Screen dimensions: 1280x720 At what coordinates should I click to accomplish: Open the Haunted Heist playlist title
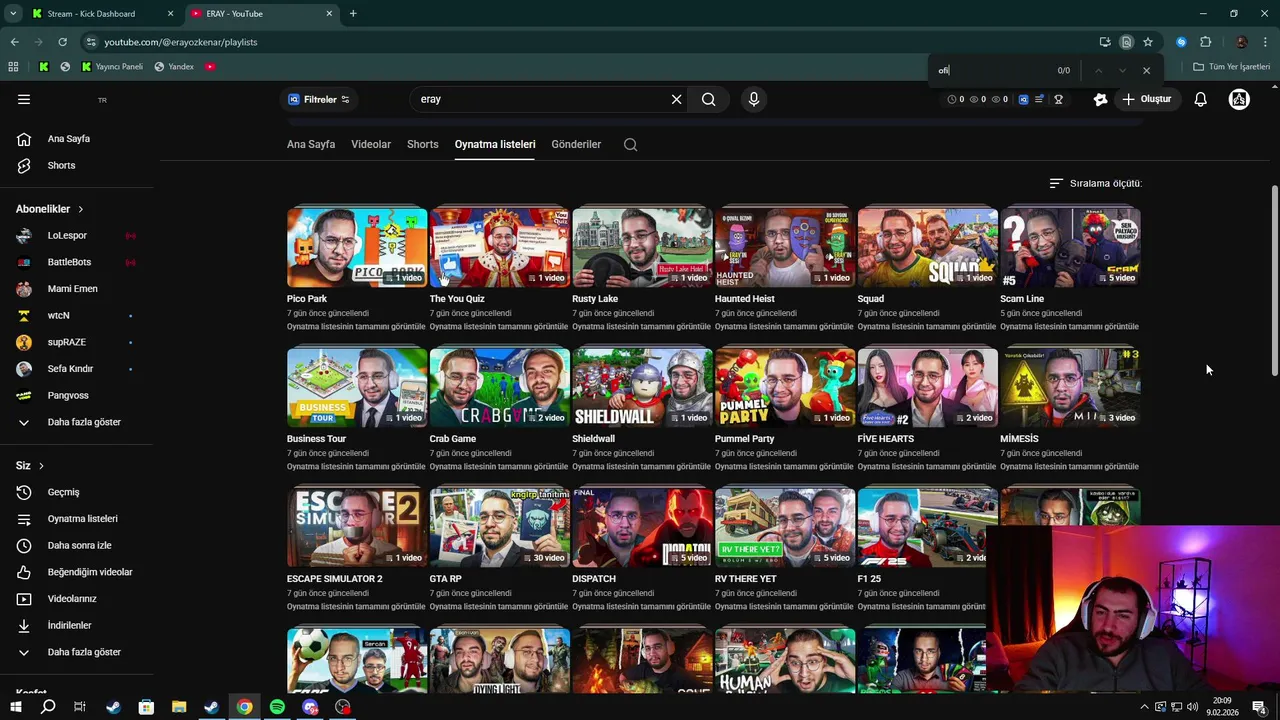(745, 299)
